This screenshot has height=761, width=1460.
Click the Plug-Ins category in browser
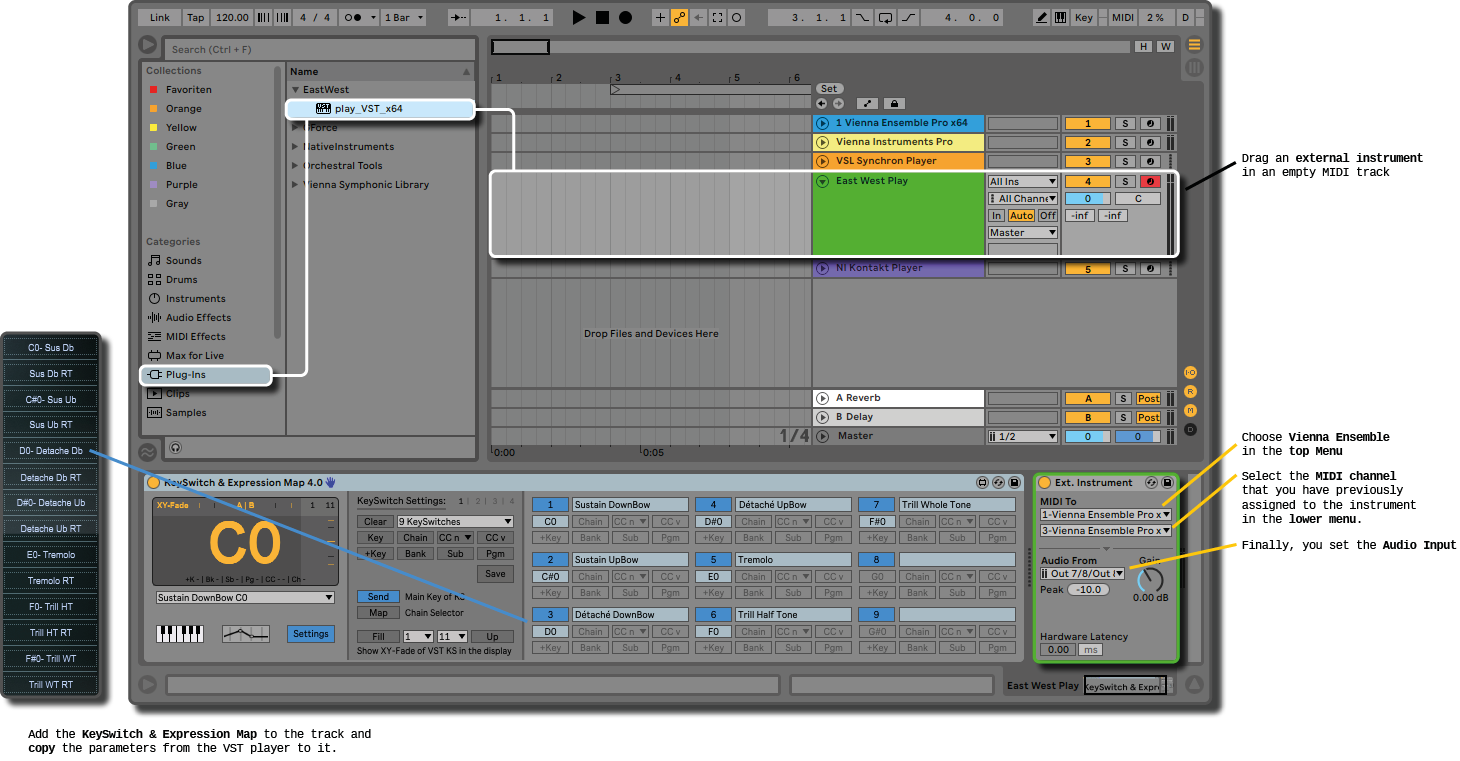pyautogui.click(x=205, y=375)
